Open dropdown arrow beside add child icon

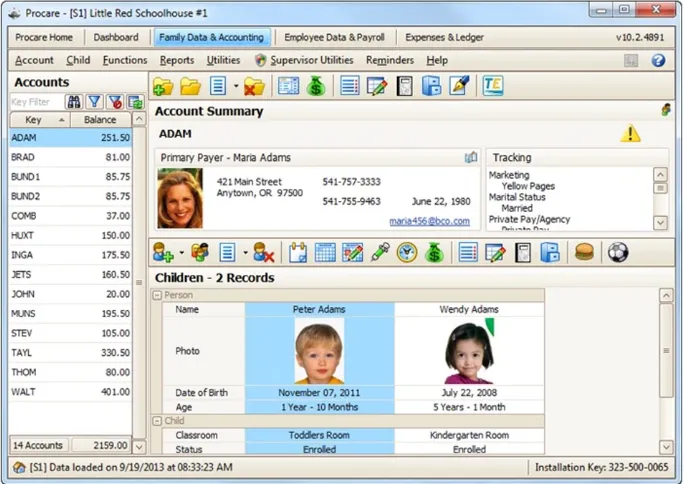point(181,252)
